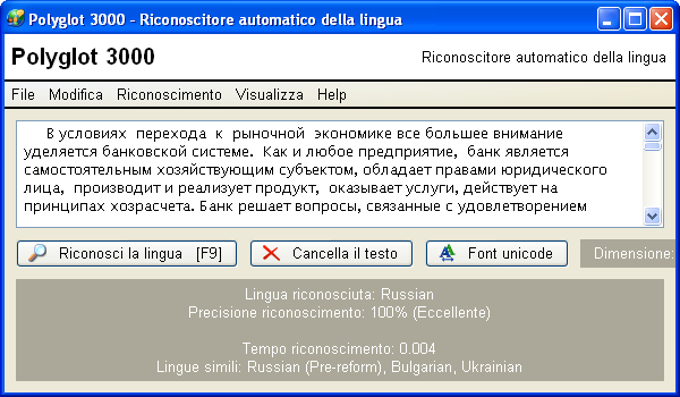Close the Polyglot 3000 window
The height and width of the screenshot is (397, 680).
(x=661, y=20)
